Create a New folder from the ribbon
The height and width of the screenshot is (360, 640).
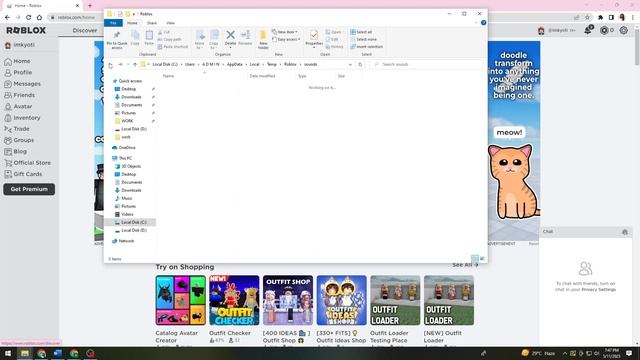263,40
